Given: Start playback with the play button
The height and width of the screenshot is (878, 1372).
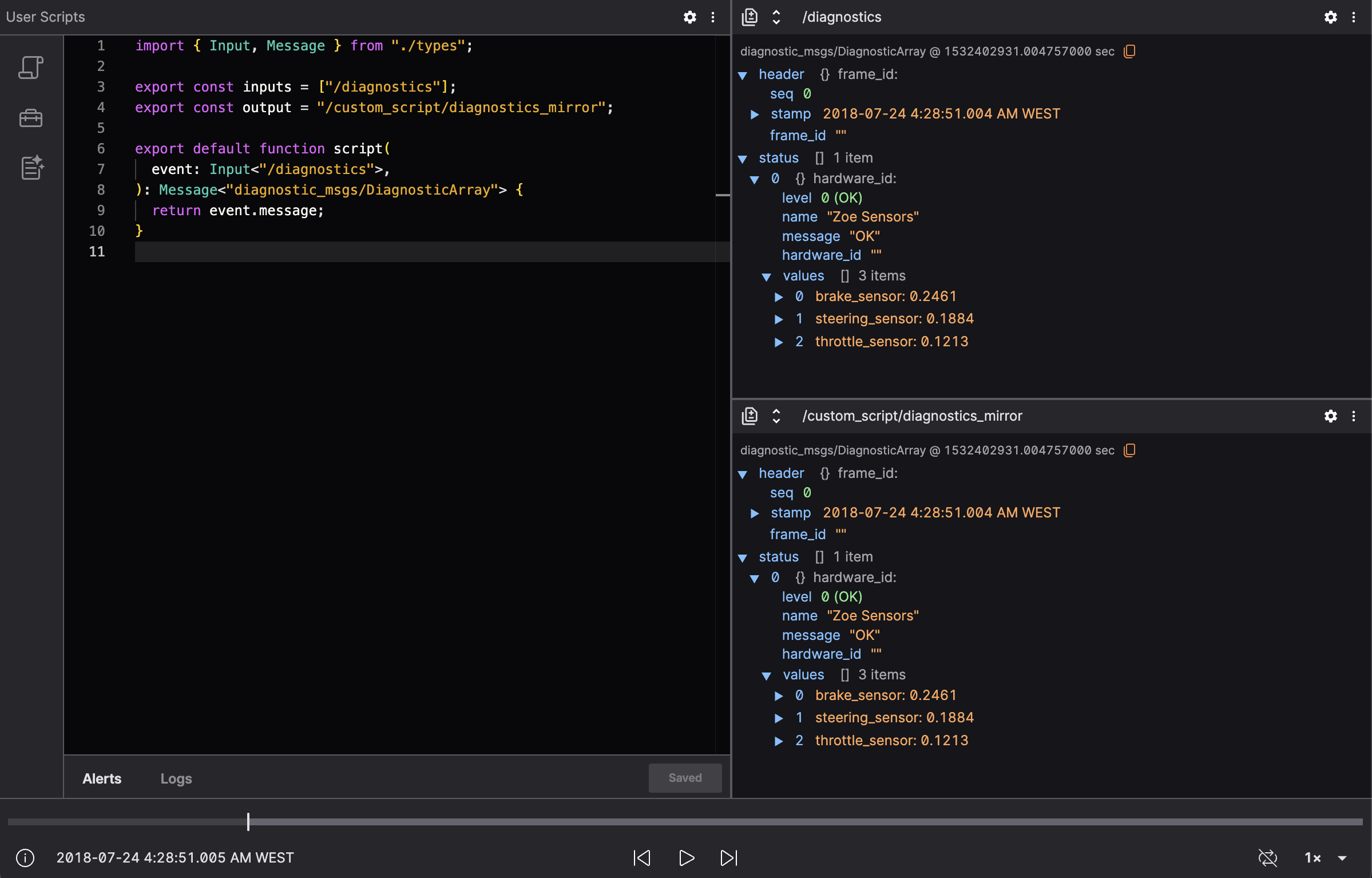Looking at the screenshot, I should coord(686,858).
